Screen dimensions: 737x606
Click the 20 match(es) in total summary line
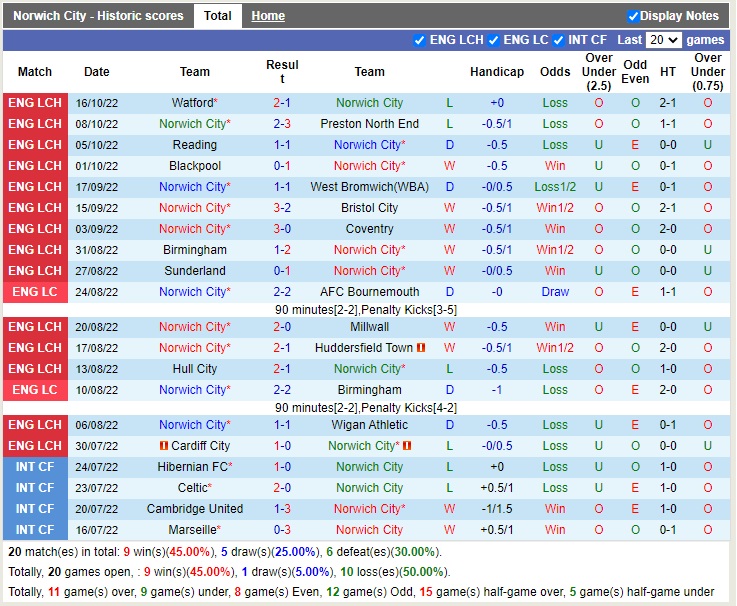[x=225, y=552]
